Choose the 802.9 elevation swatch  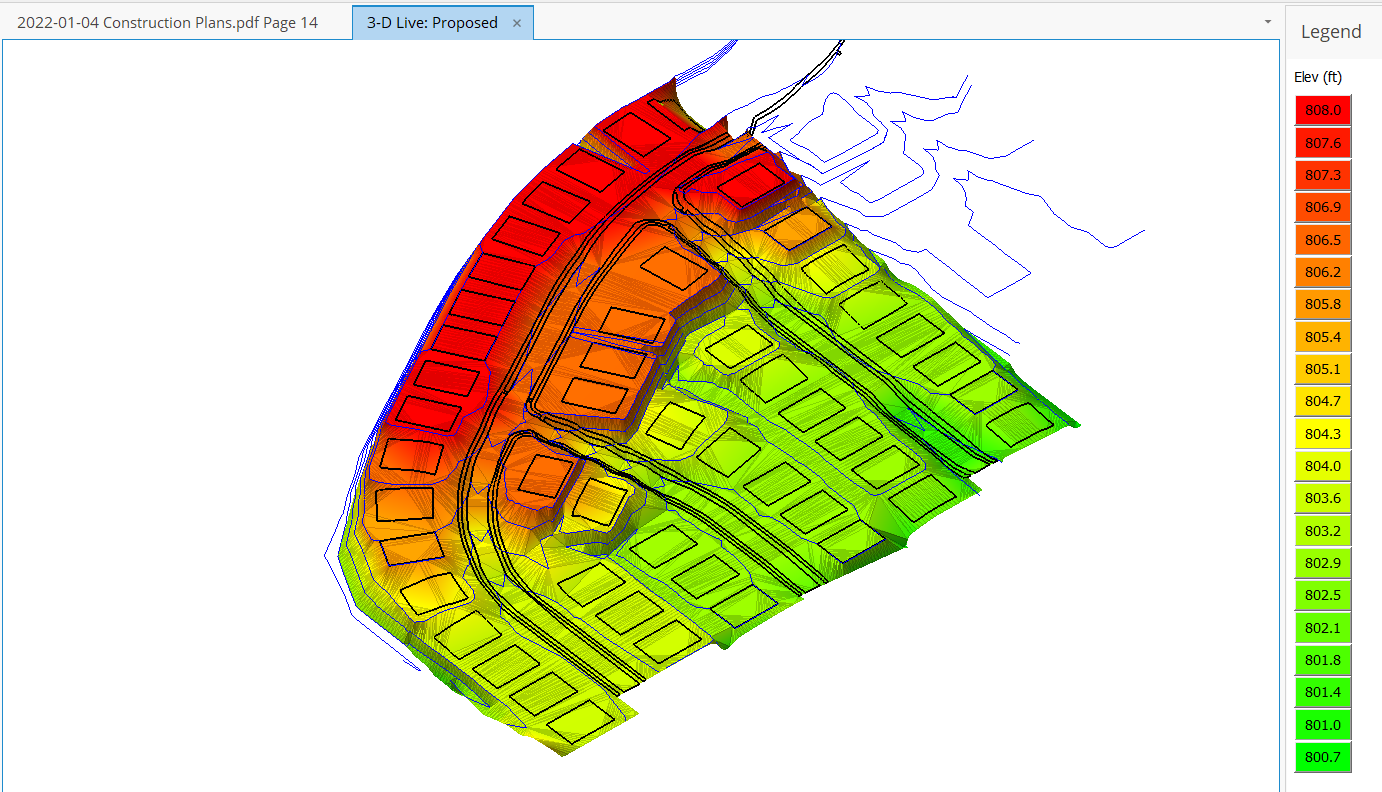coord(1322,563)
